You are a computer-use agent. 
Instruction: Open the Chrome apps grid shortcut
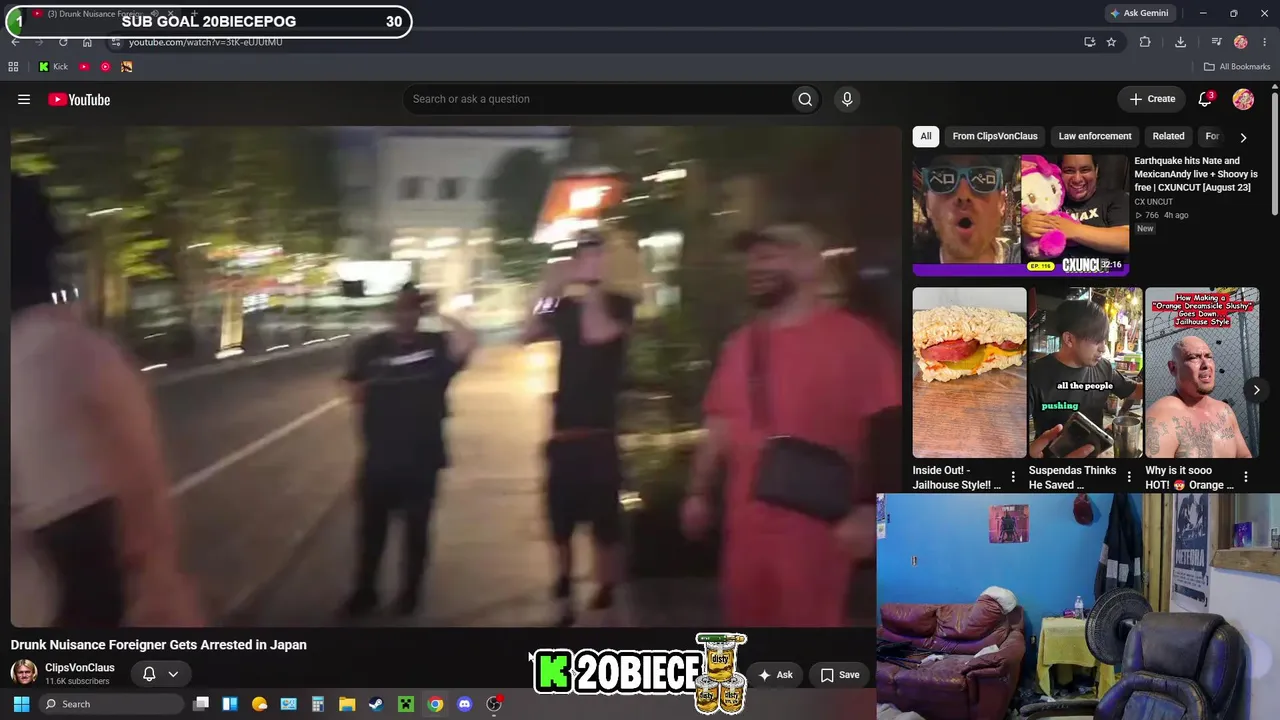13,67
